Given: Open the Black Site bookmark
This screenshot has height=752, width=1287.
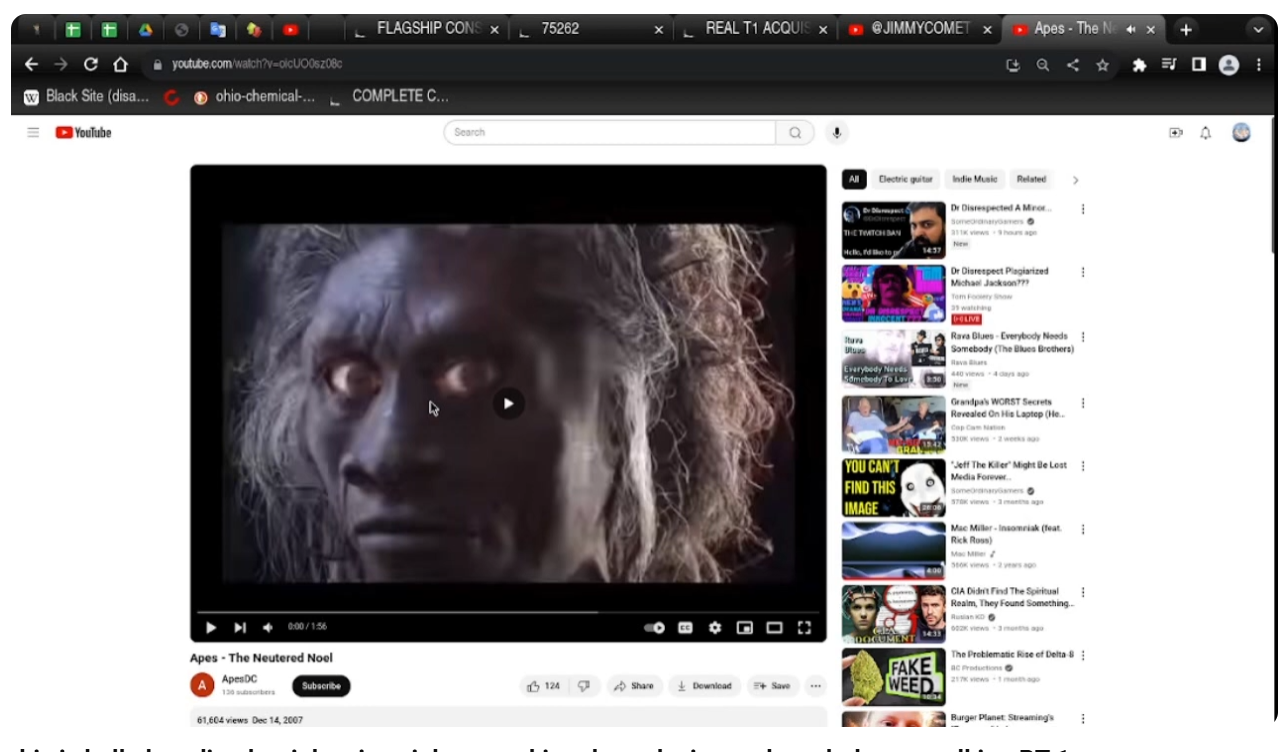Looking at the screenshot, I should (x=86, y=96).
